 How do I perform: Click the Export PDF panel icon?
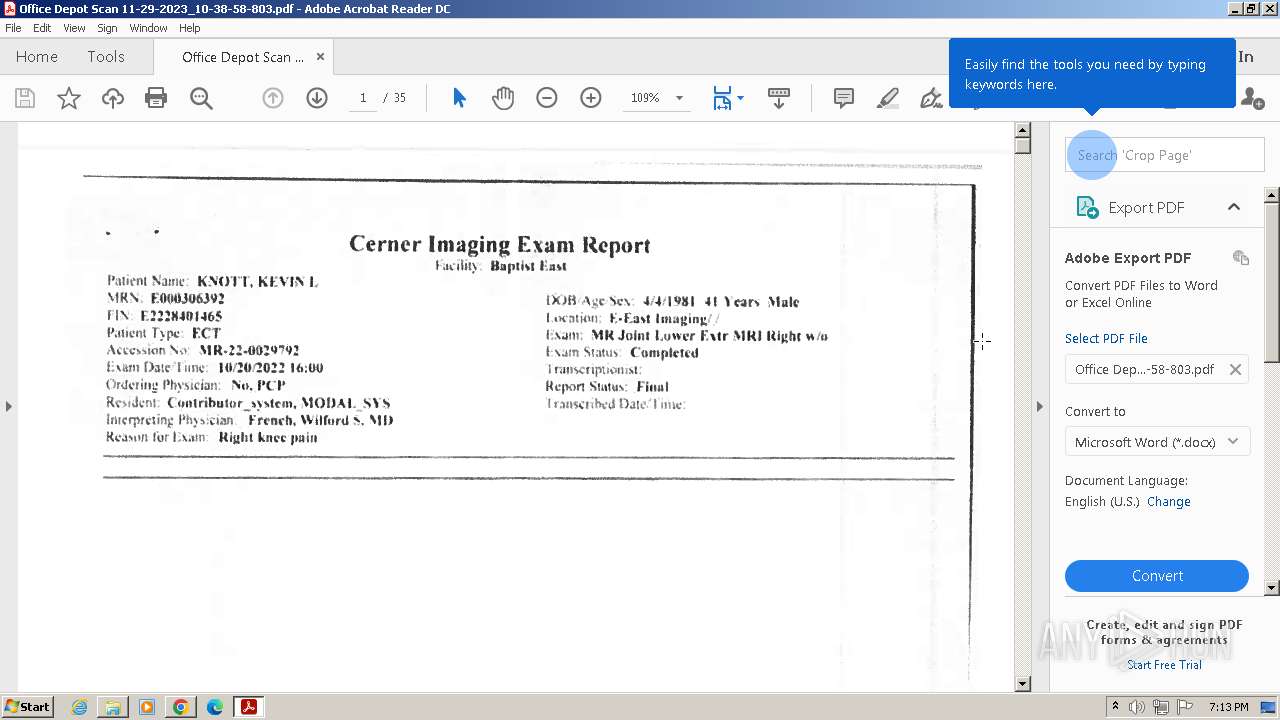pos(1087,207)
